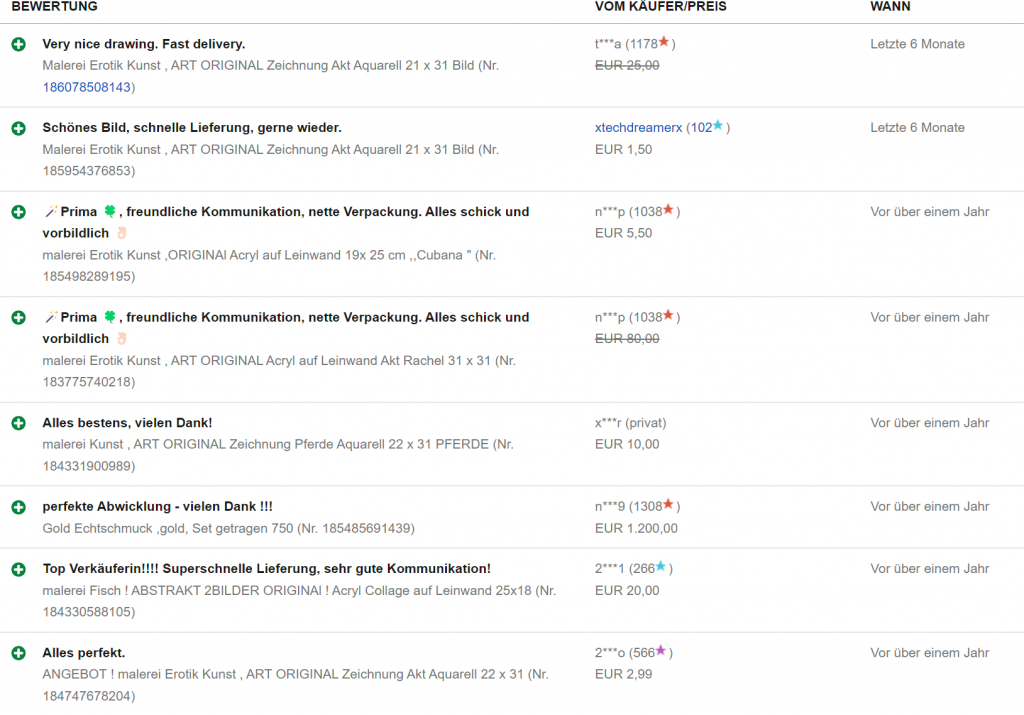The height and width of the screenshot is (715, 1024).
Task: Click the Gold Echtschmuck item description text
Action: [x=228, y=528]
